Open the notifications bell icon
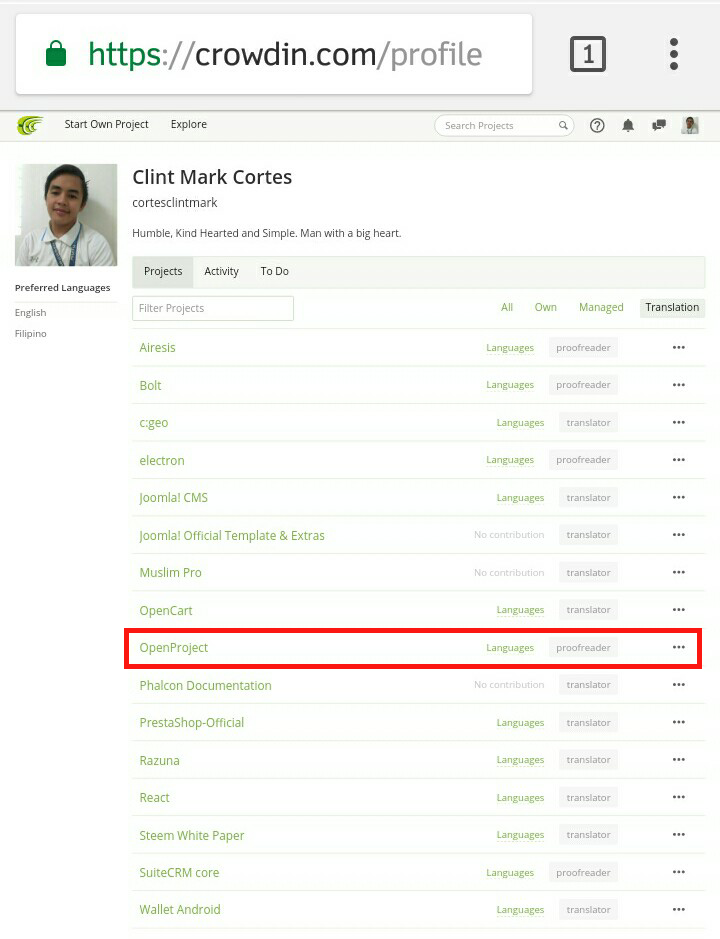720x939 pixels. (628, 125)
